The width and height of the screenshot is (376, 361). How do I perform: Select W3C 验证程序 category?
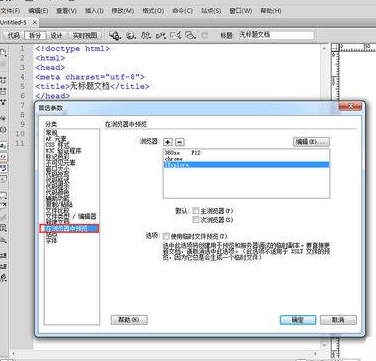pos(63,151)
